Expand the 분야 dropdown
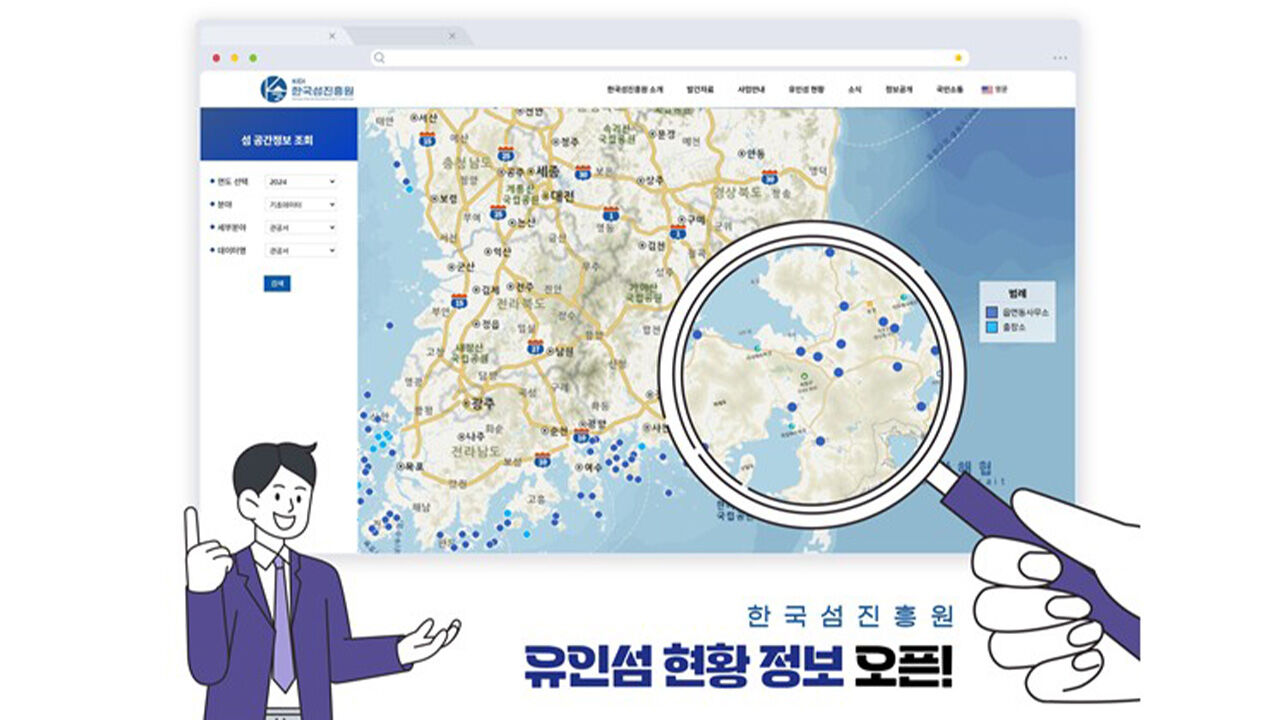 click(301, 204)
